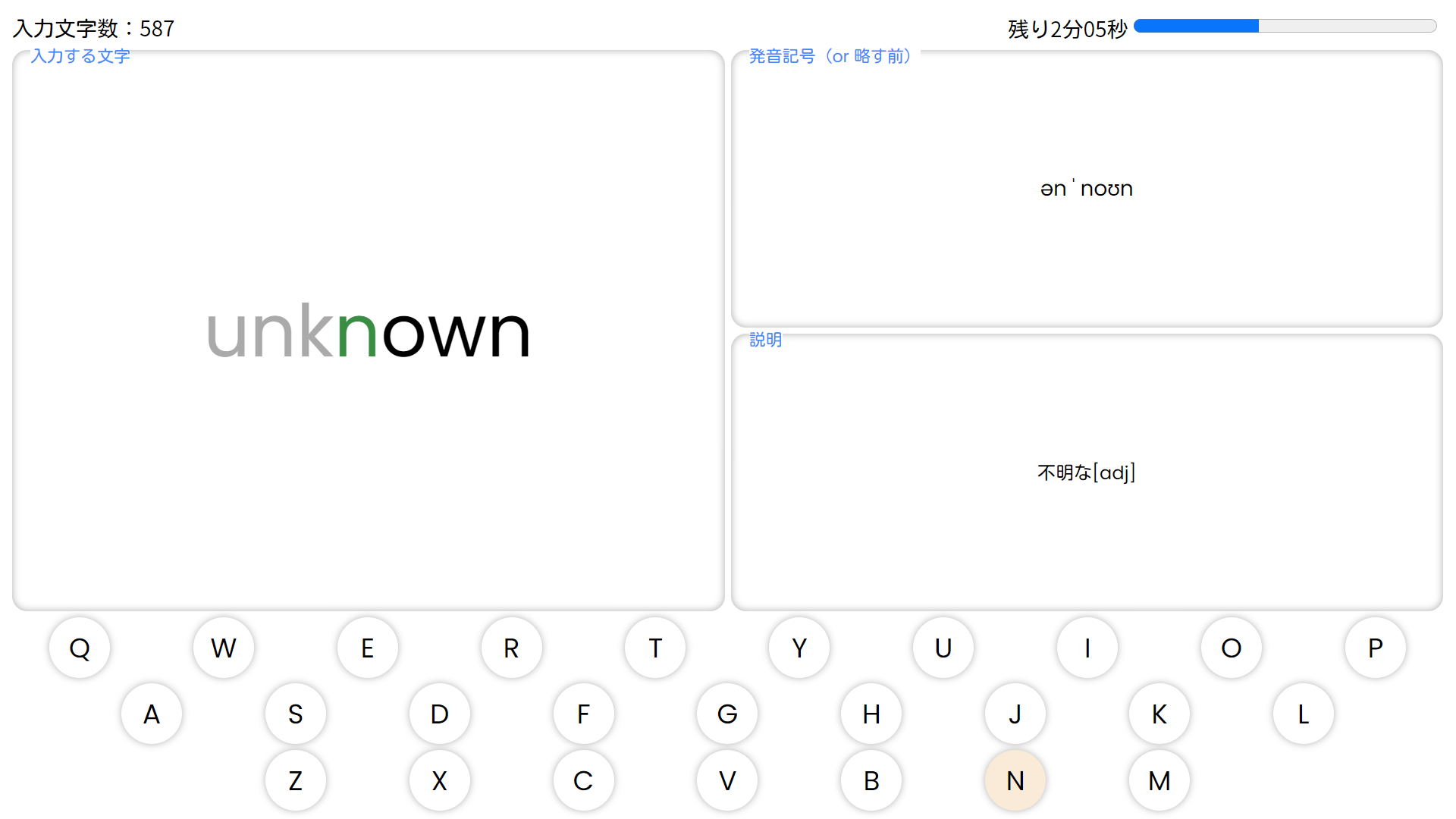Viewport: 1456px width, 819px height.
Task: Click the Q key on virtual keyboard
Action: [80, 648]
